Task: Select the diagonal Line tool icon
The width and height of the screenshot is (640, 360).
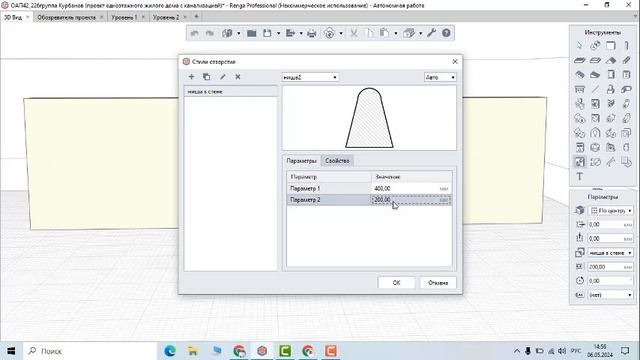Action: 595,89
